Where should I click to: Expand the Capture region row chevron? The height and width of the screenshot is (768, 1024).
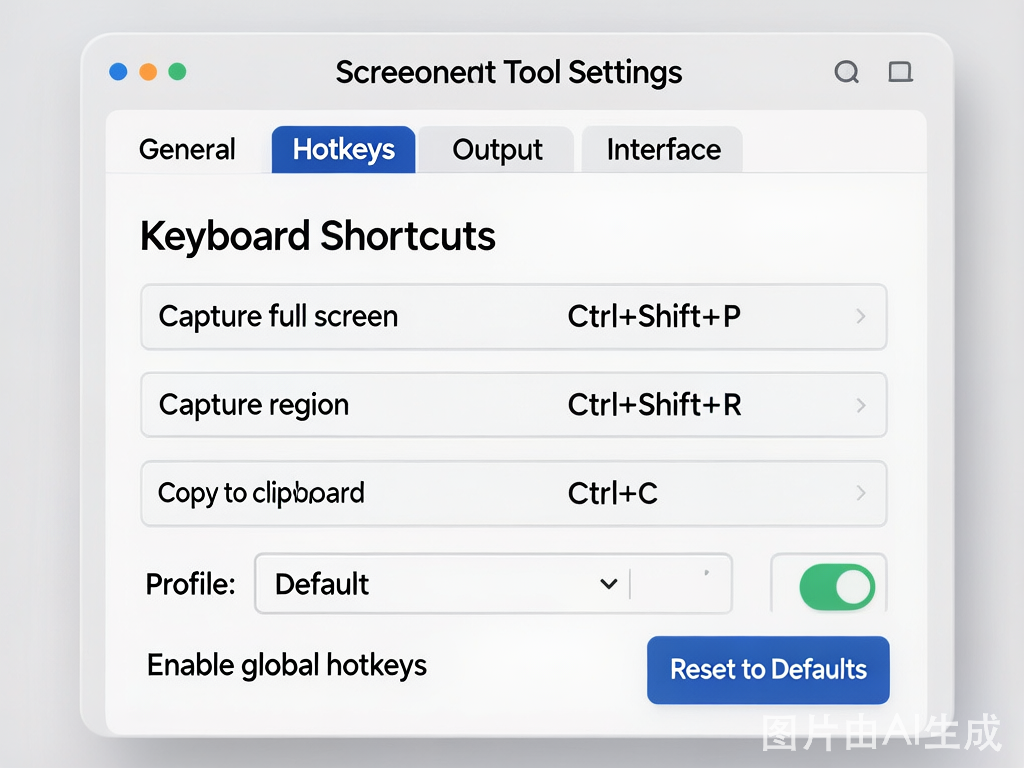pyautogui.click(x=861, y=405)
